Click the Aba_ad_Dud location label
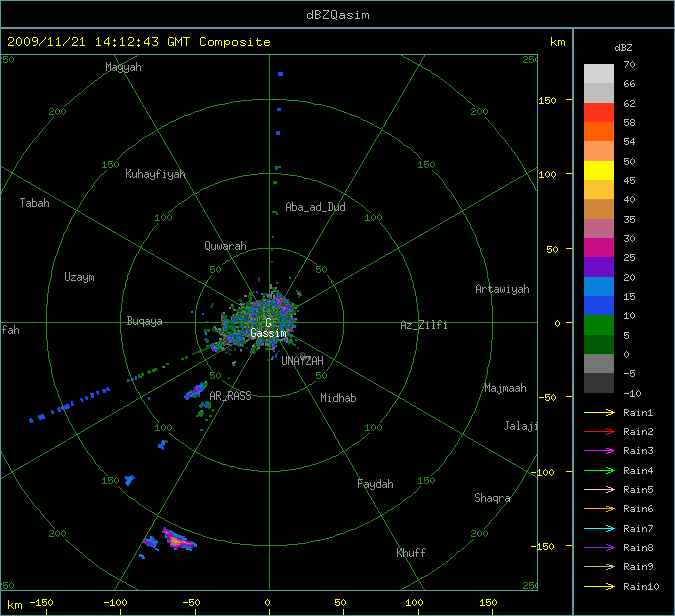Screen dimensions: 675x616 [x=315, y=207]
